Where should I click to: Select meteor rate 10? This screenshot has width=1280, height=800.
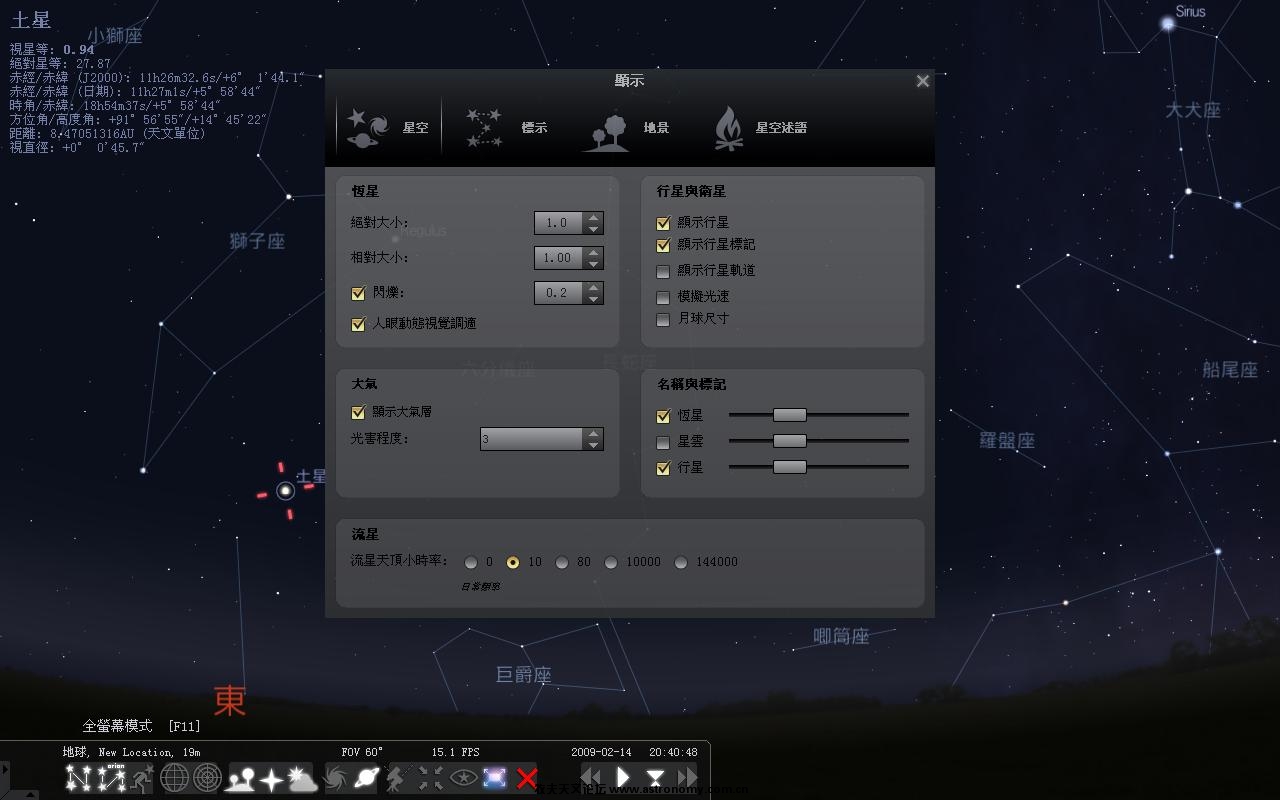[x=513, y=563]
